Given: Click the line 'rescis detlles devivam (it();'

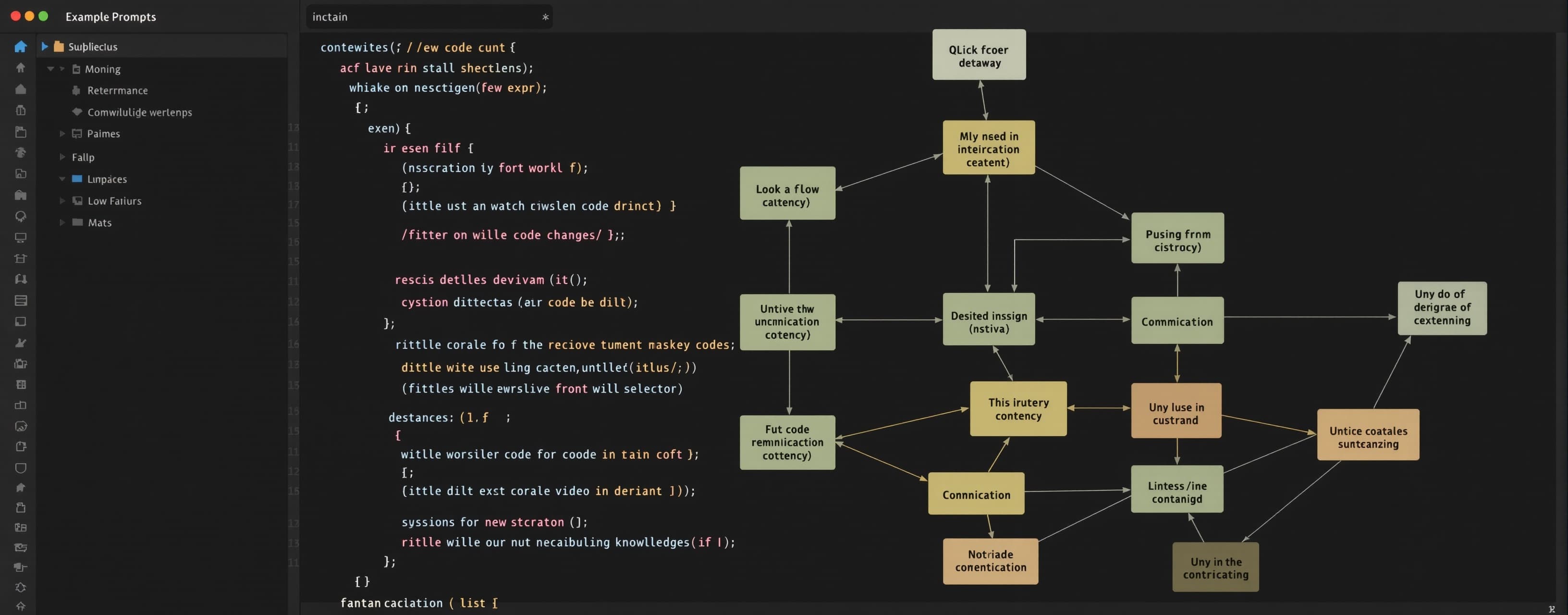Looking at the screenshot, I should pos(490,280).
